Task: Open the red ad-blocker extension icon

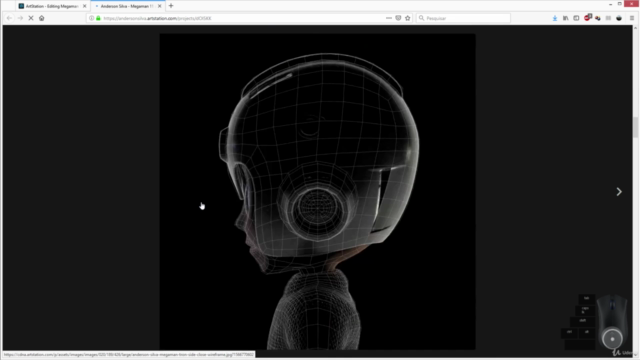Action: click(x=587, y=18)
